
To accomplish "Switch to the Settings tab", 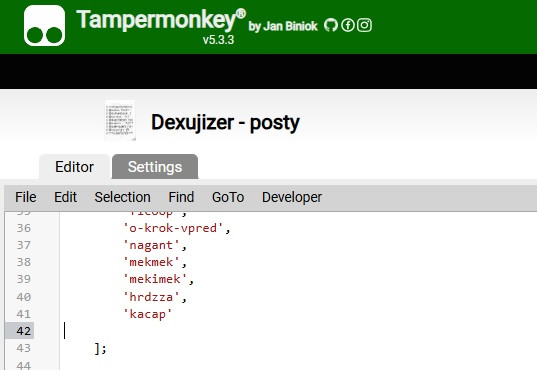I will click(155, 167).
